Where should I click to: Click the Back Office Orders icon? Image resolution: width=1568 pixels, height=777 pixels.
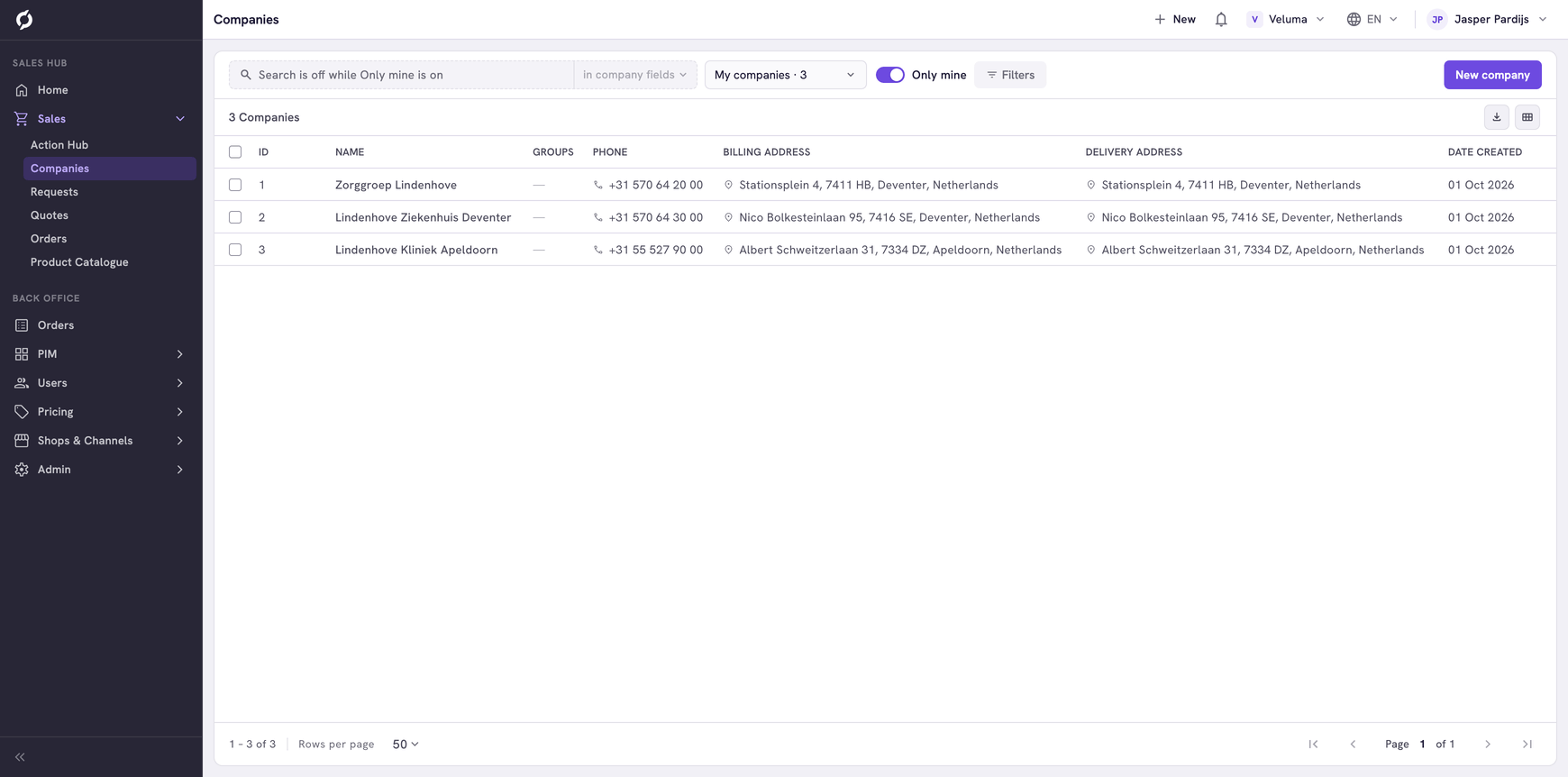coord(22,325)
